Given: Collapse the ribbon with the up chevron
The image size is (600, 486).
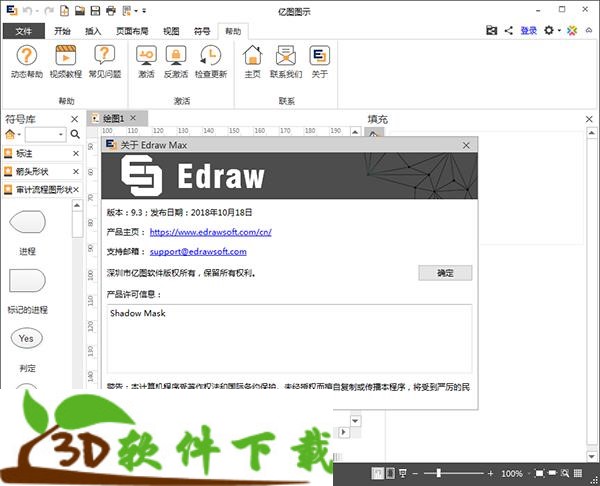Looking at the screenshot, I should coord(589,31).
